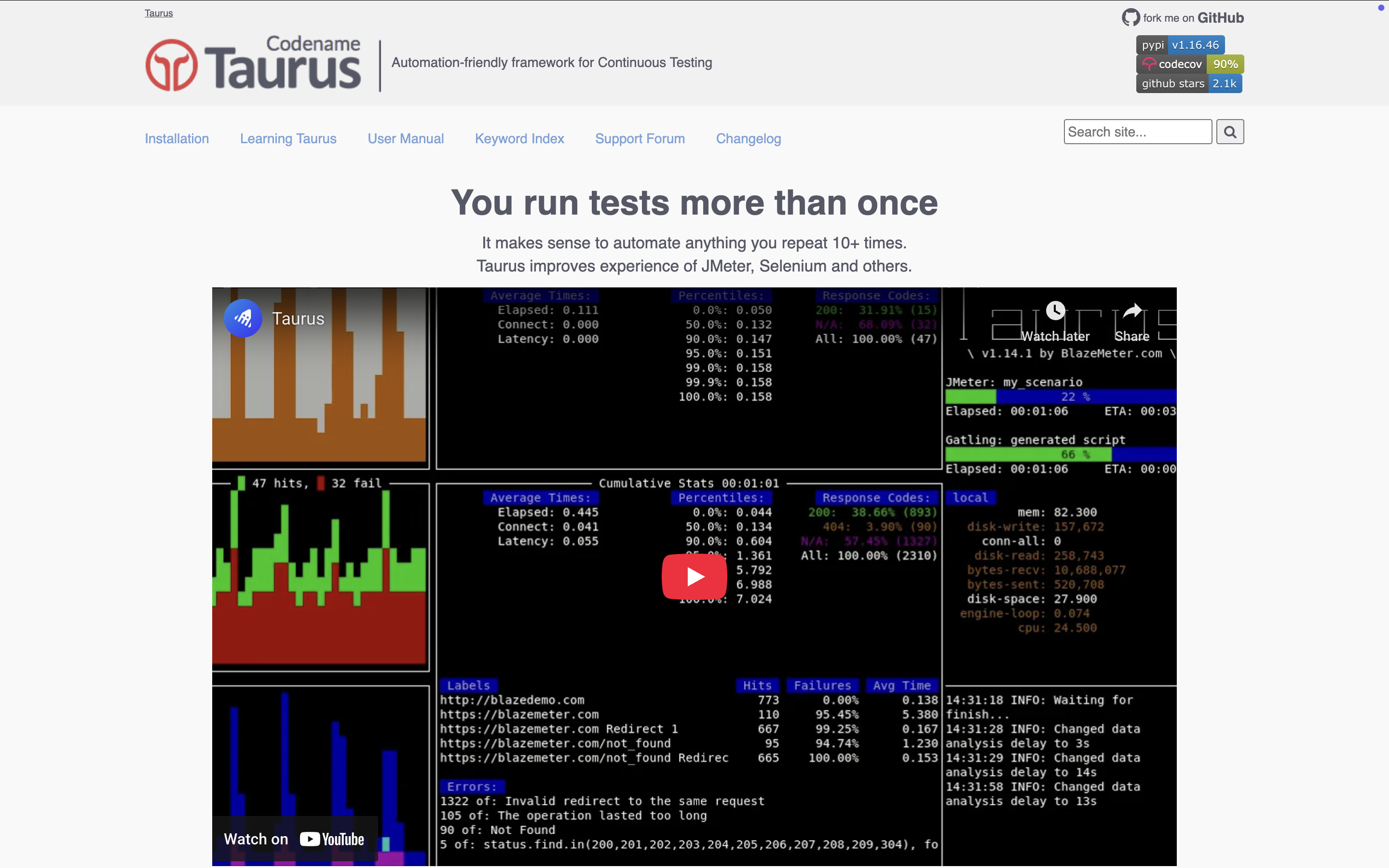This screenshot has width=1389, height=868.
Task: Click the codecov umbrella icon
Action: (1150, 64)
